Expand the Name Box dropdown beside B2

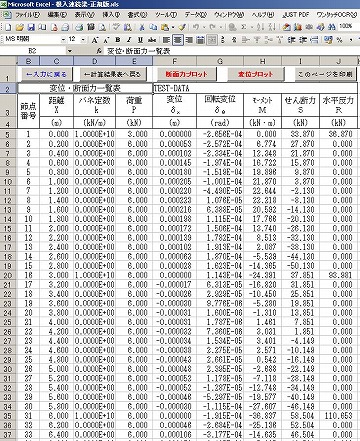[x=70, y=51]
